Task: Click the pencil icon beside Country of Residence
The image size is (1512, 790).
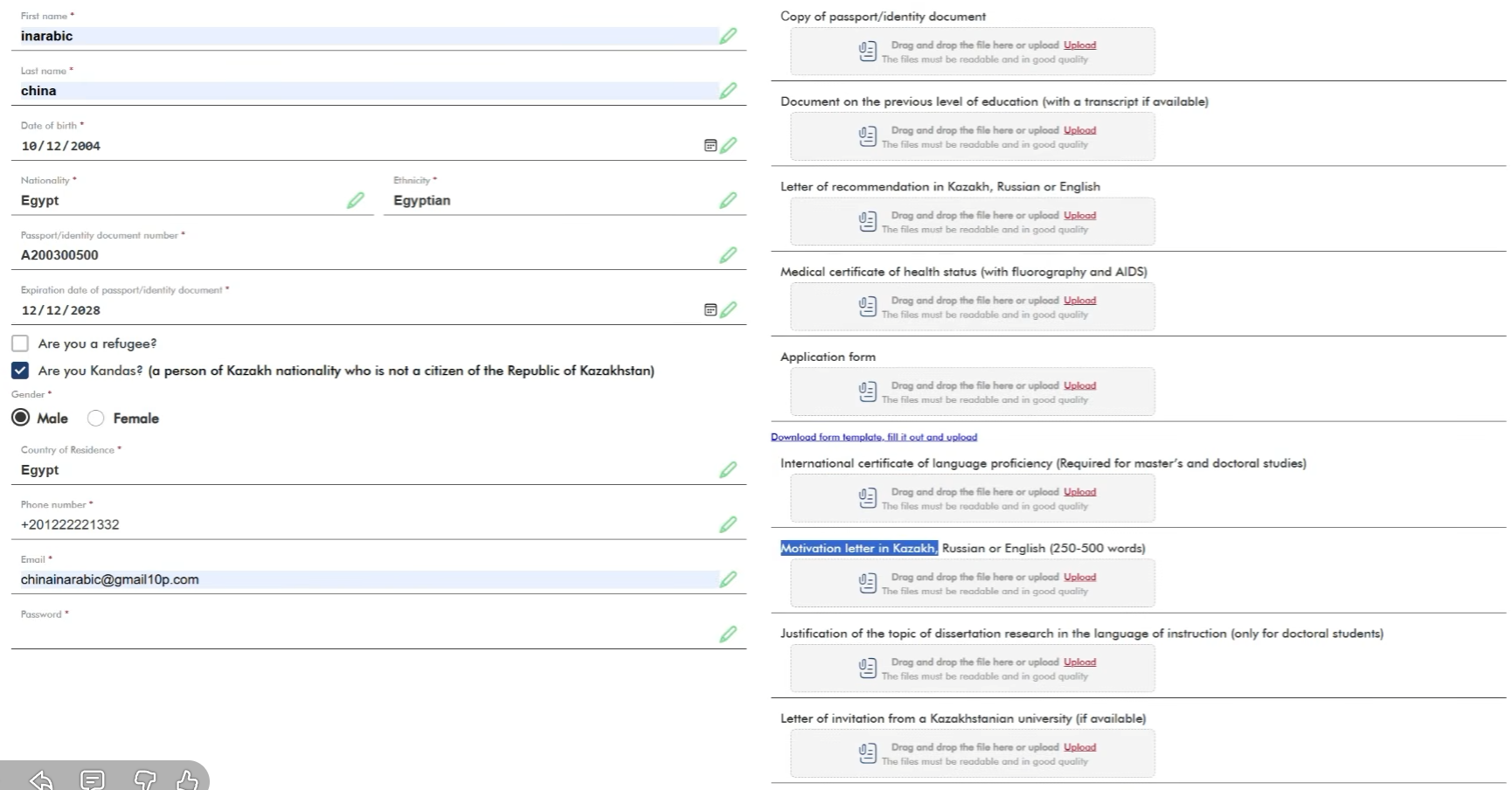Action: pos(728,470)
